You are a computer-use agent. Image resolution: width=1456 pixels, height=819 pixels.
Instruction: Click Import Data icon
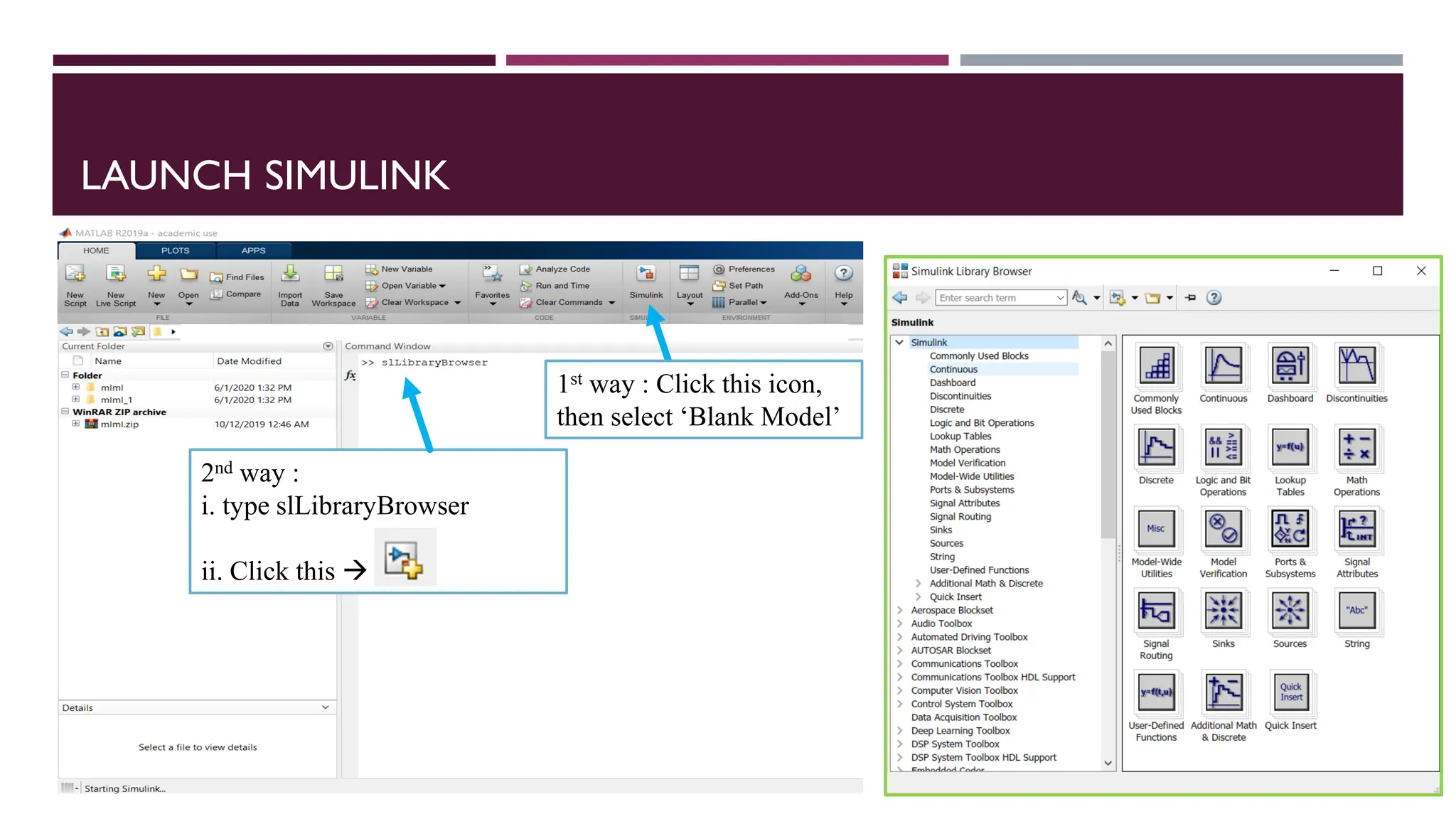pyautogui.click(x=290, y=274)
